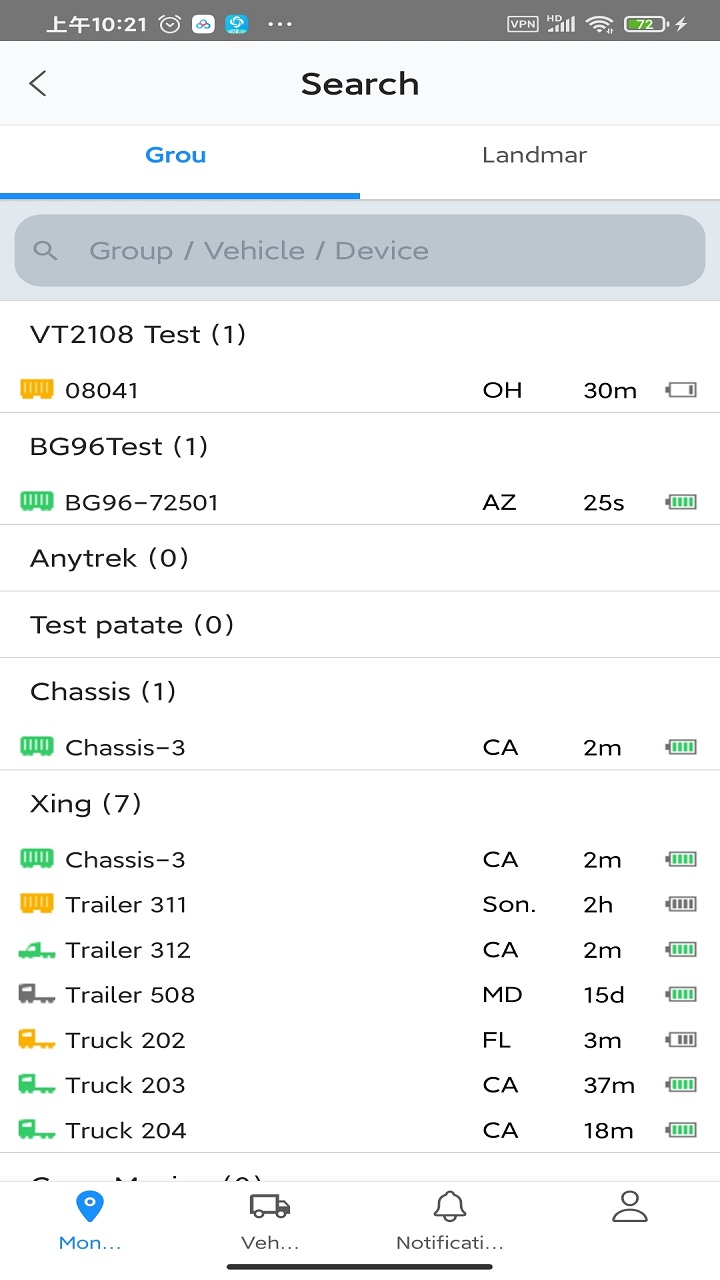
Task: Tap the gray Trailer 508 vehicle icon
Action: tap(37, 994)
